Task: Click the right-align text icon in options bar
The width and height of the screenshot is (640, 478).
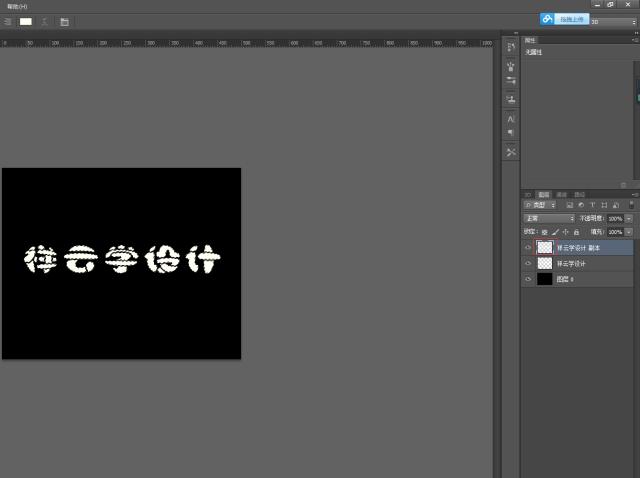Action: point(7,22)
